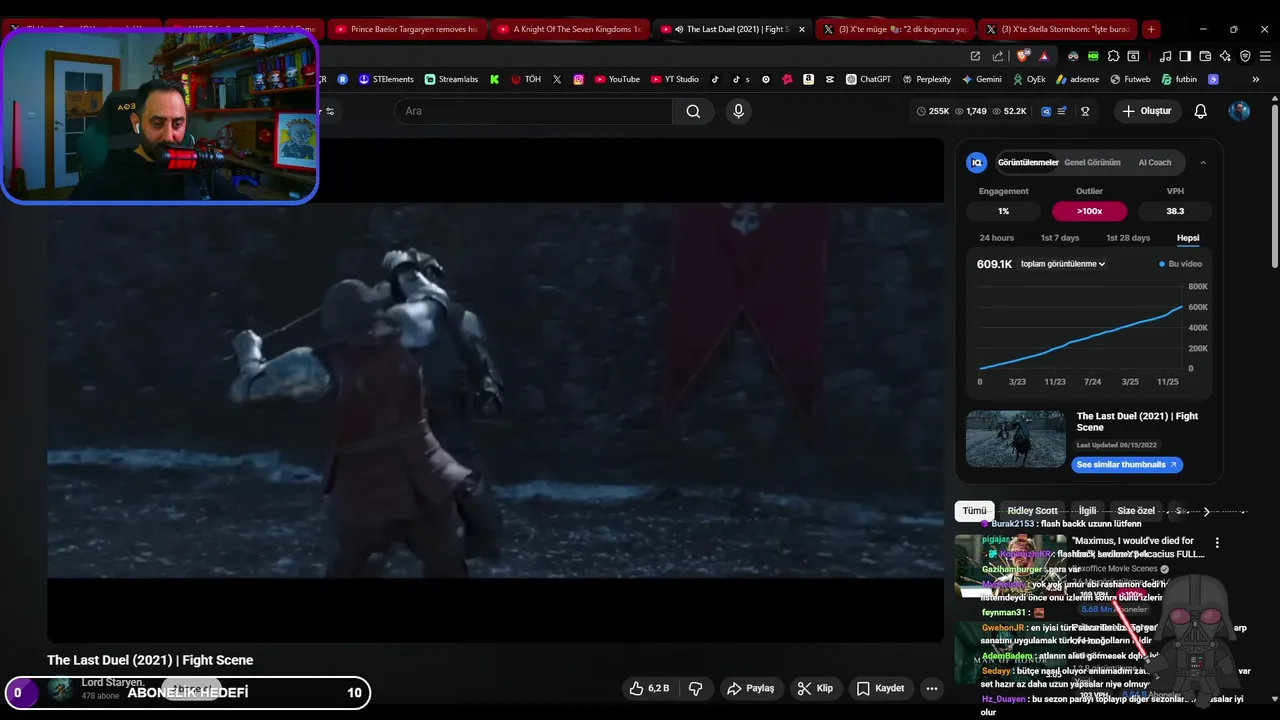Select the Ridley Scott filter chip
This screenshot has width=1280, height=720.
click(x=1032, y=511)
